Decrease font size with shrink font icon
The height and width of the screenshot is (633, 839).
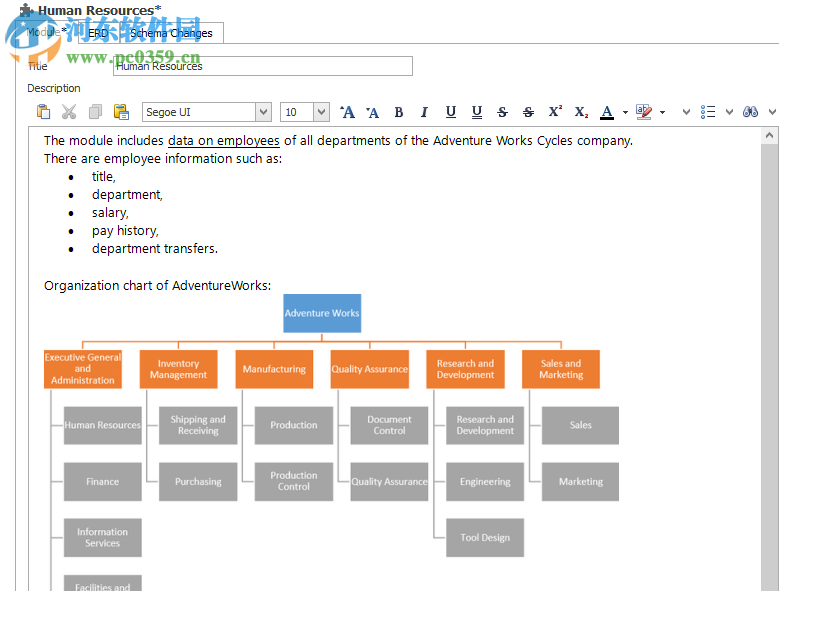coord(372,112)
